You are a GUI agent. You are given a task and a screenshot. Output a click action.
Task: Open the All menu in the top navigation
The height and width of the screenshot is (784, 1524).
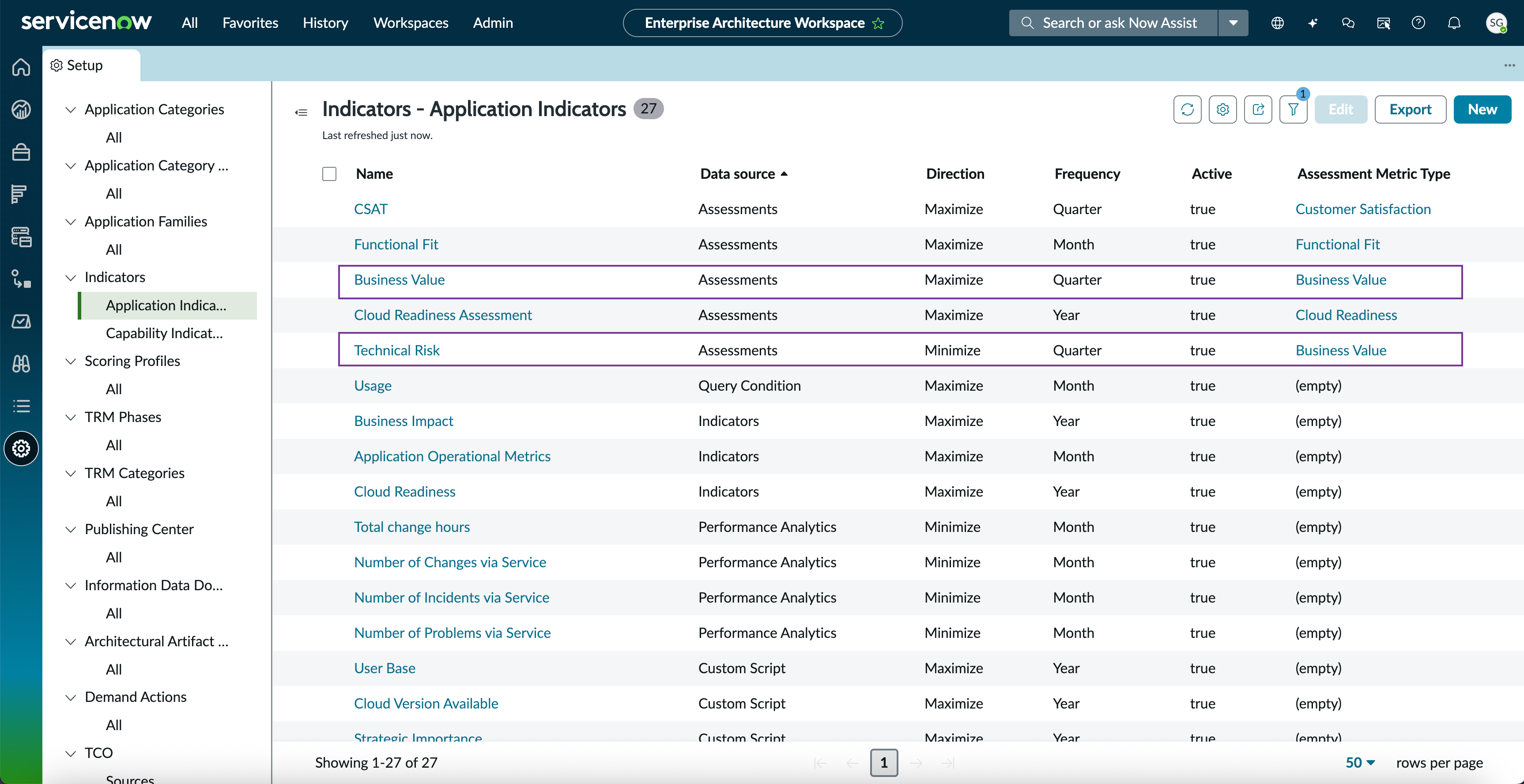189,23
